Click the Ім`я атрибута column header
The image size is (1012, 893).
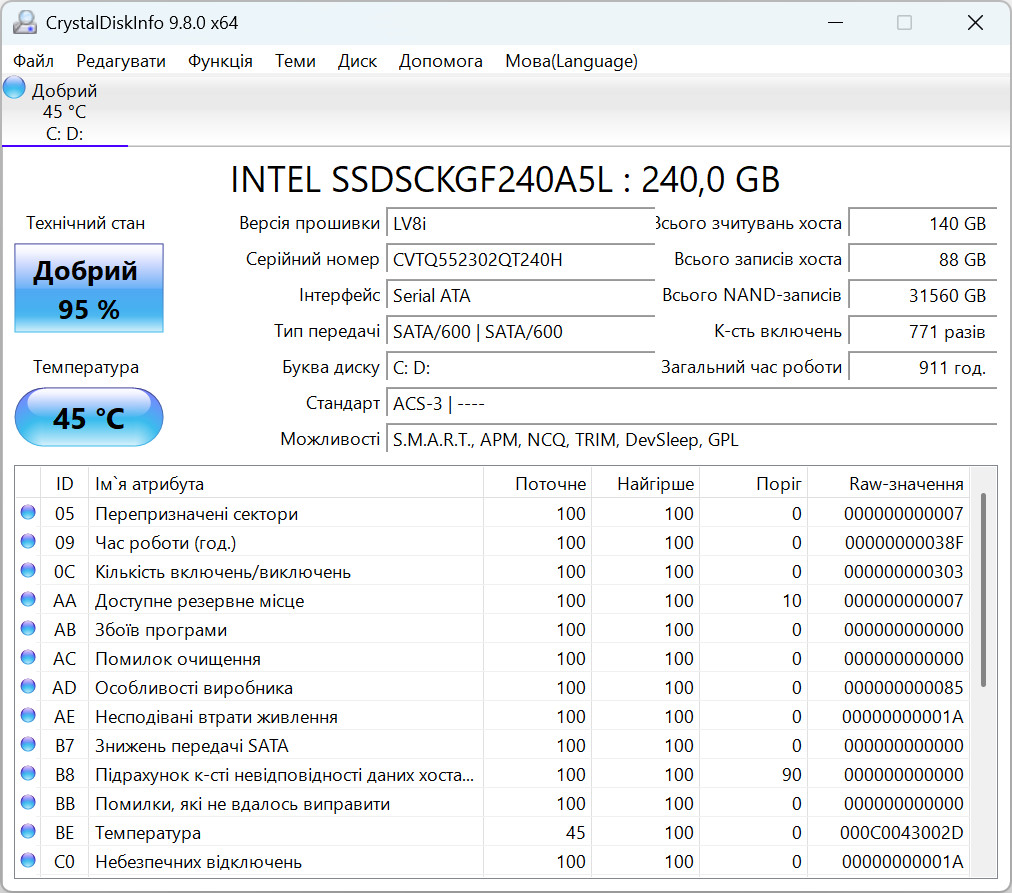coord(286,483)
